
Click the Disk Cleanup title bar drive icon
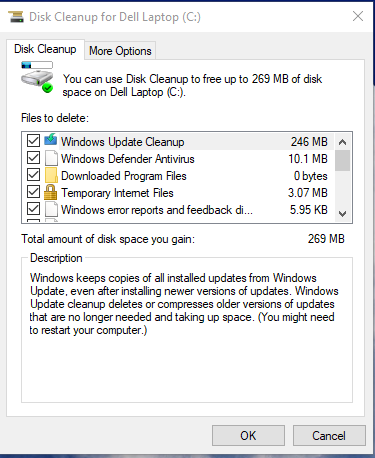coord(16,16)
